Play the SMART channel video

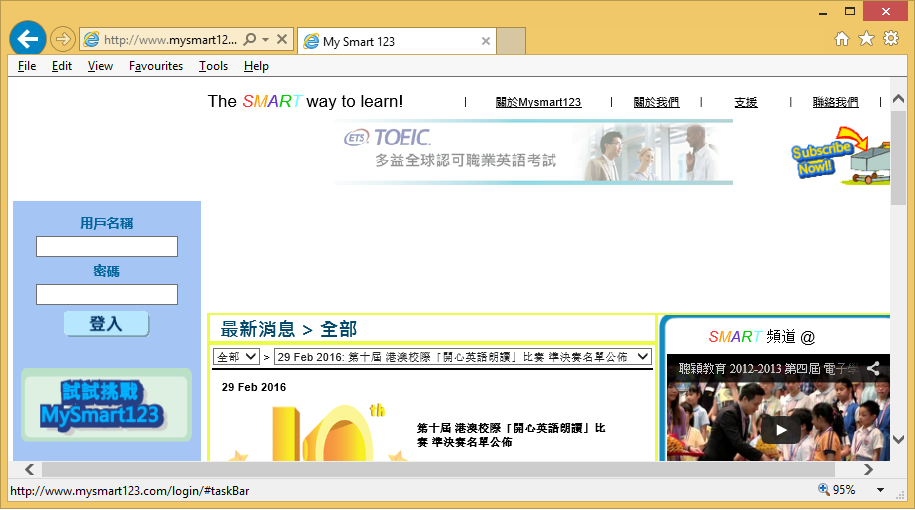[x=781, y=429]
